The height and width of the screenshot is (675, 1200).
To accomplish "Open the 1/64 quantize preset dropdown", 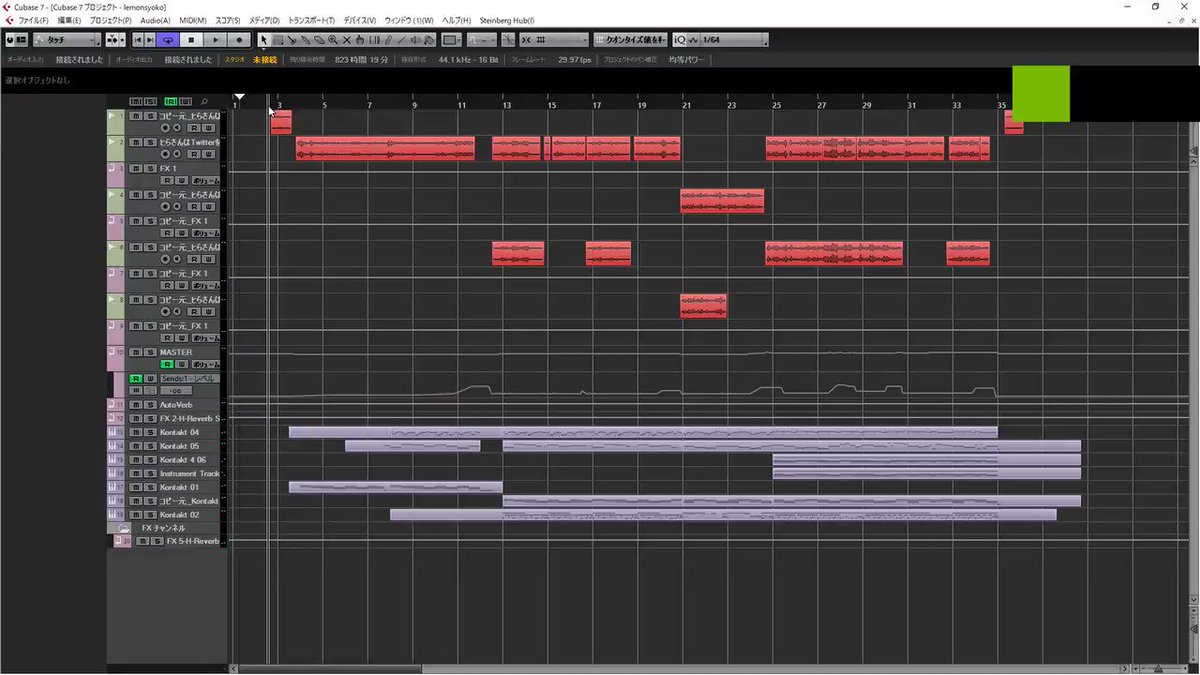I will click(734, 40).
